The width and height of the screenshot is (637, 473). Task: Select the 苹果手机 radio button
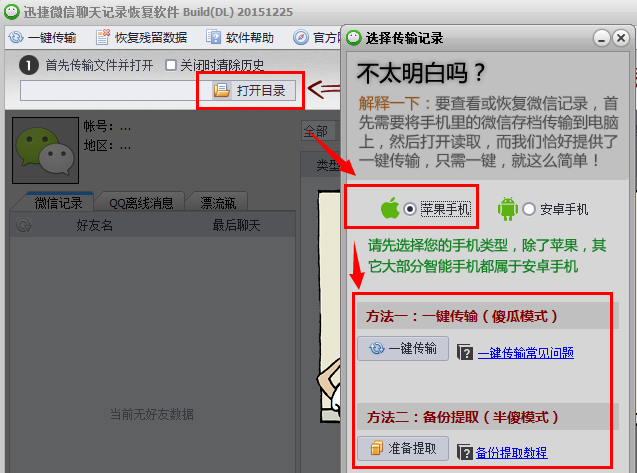[410, 209]
